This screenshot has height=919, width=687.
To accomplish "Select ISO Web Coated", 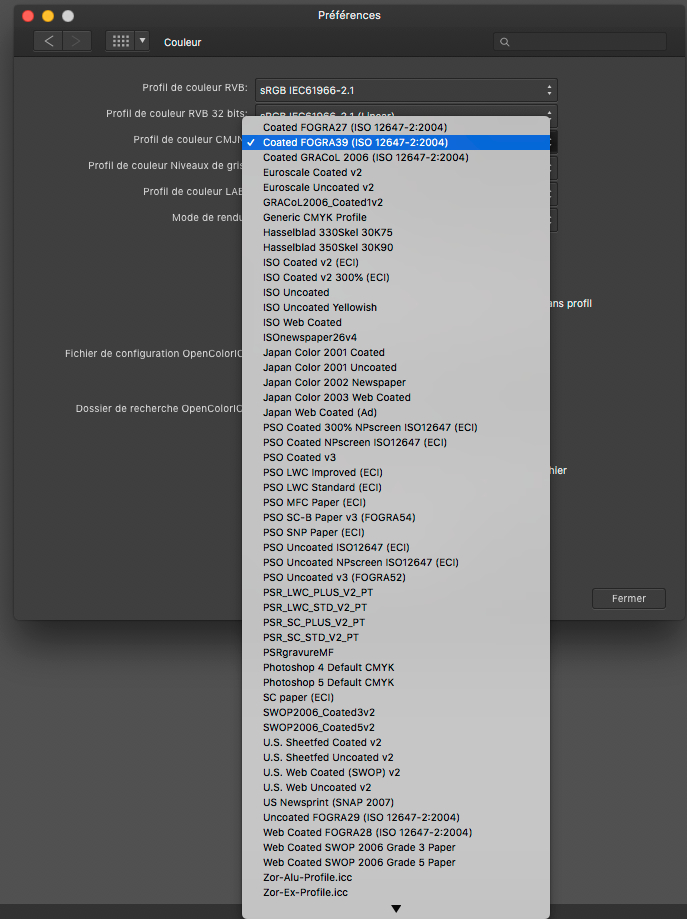I will click(x=396, y=322).
